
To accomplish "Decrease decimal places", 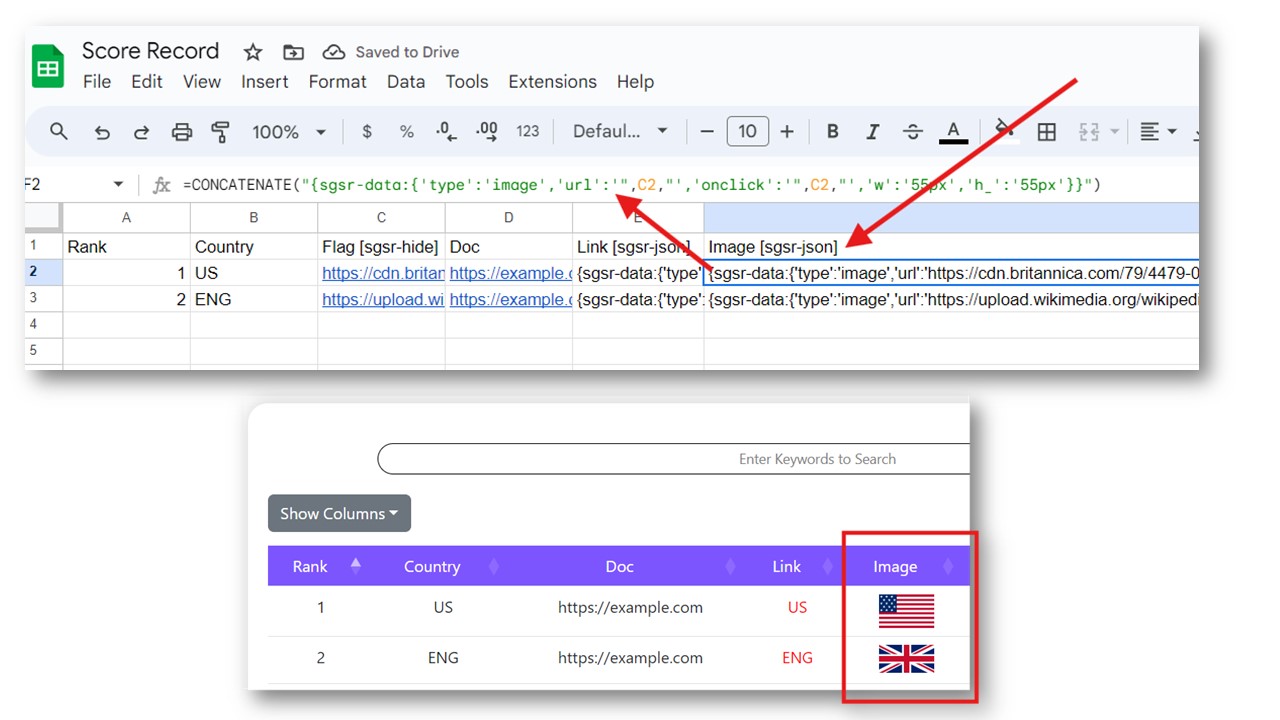I will click(x=446, y=132).
